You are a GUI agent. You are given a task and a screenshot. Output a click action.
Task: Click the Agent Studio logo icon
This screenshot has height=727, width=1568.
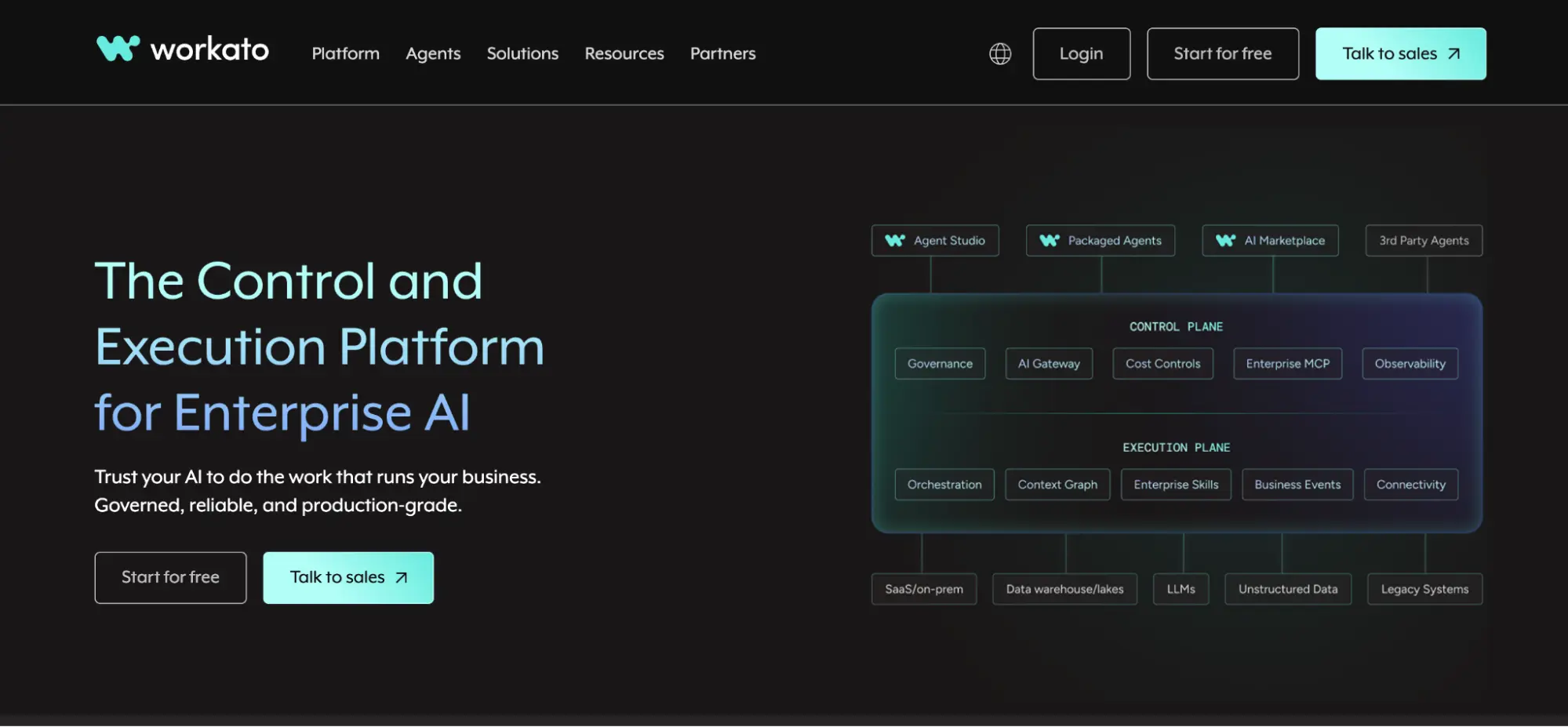tap(895, 241)
